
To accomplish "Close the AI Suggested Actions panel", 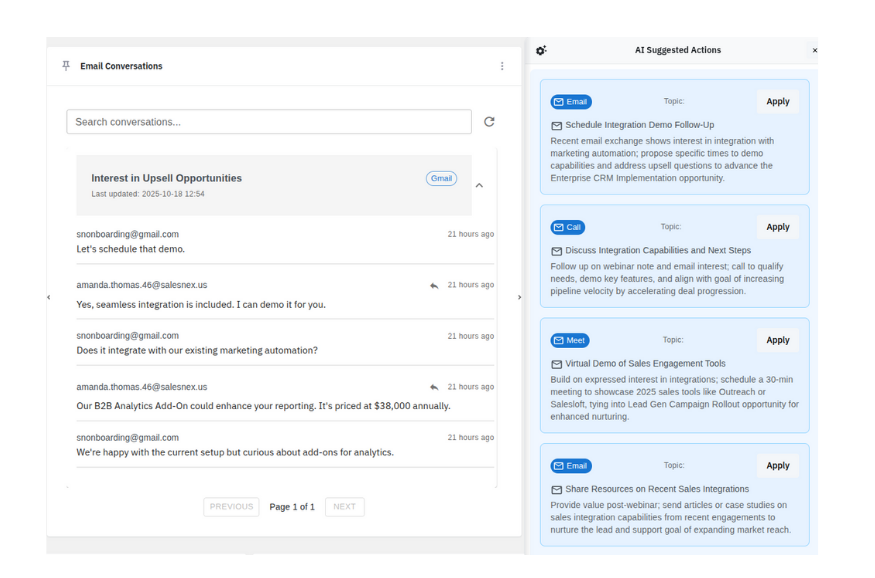I will [815, 50].
